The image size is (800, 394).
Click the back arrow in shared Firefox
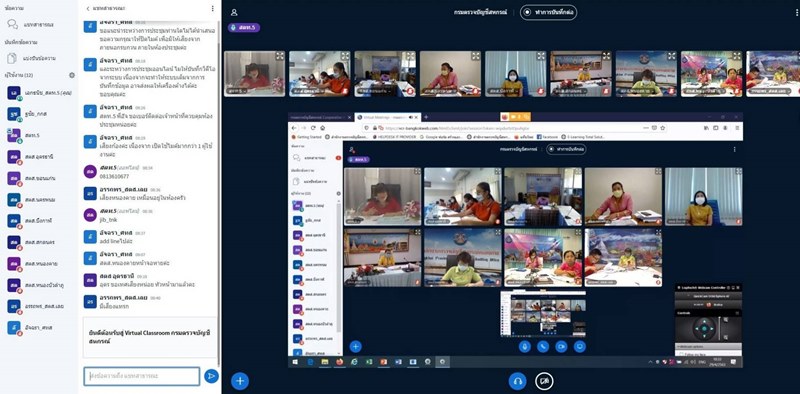pyautogui.click(x=295, y=128)
